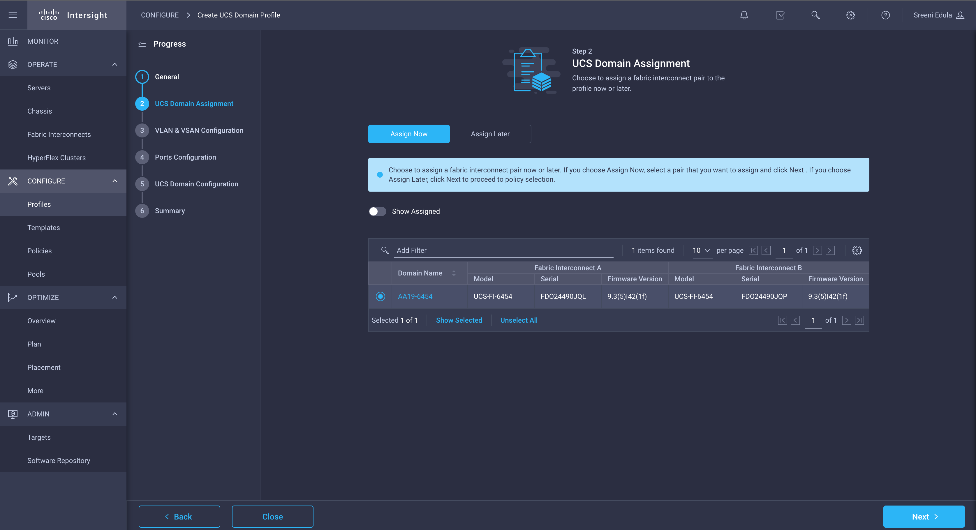Open the requests checklist icon
This screenshot has width=976, height=530.
[780, 15]
